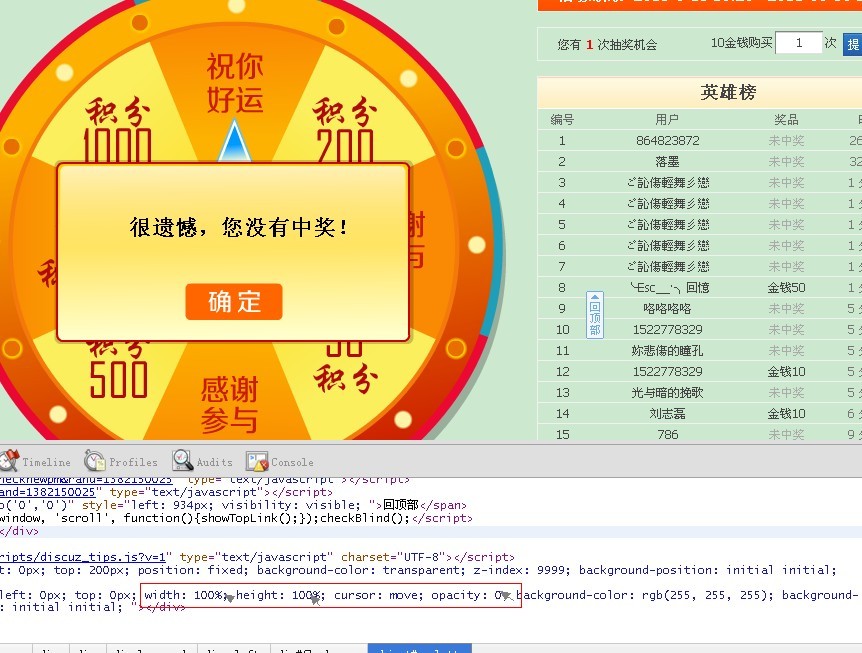Viewport: 862px width, 653px height.
Task: Confirm the dialog with the 确定 button
Action: click(x=234, y=302)
